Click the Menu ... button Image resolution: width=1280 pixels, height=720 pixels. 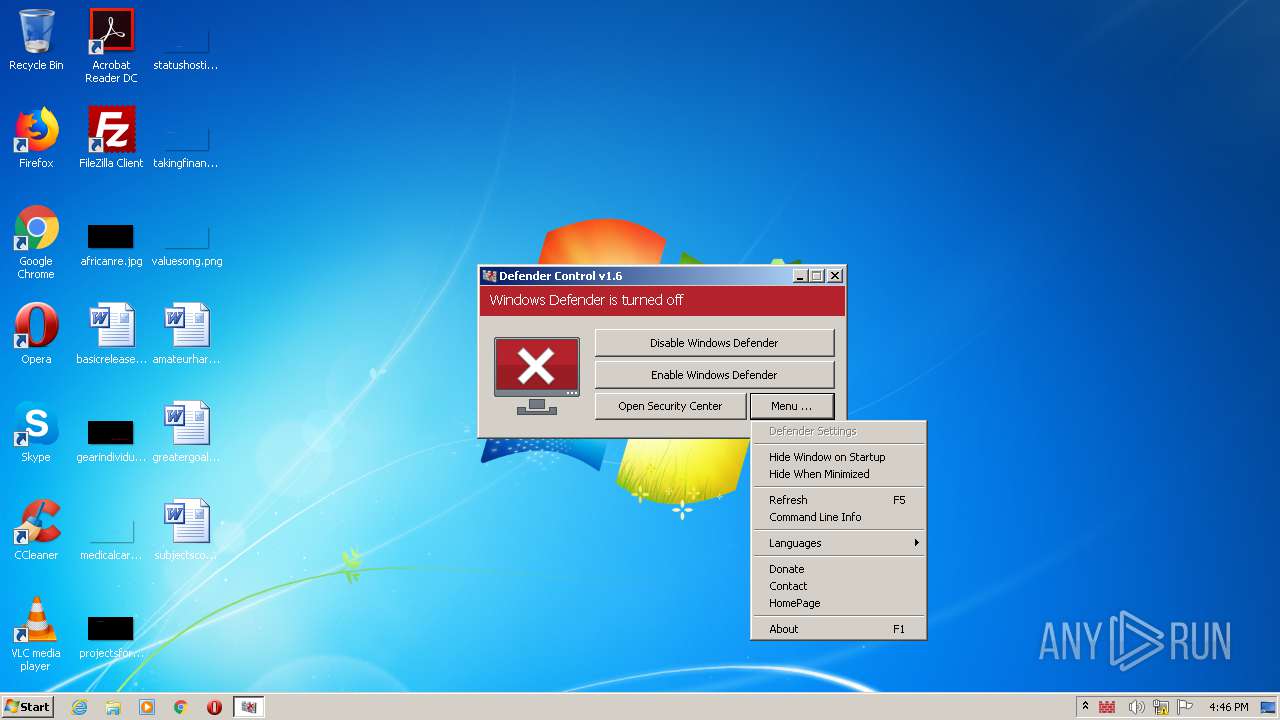pos(791,406)
